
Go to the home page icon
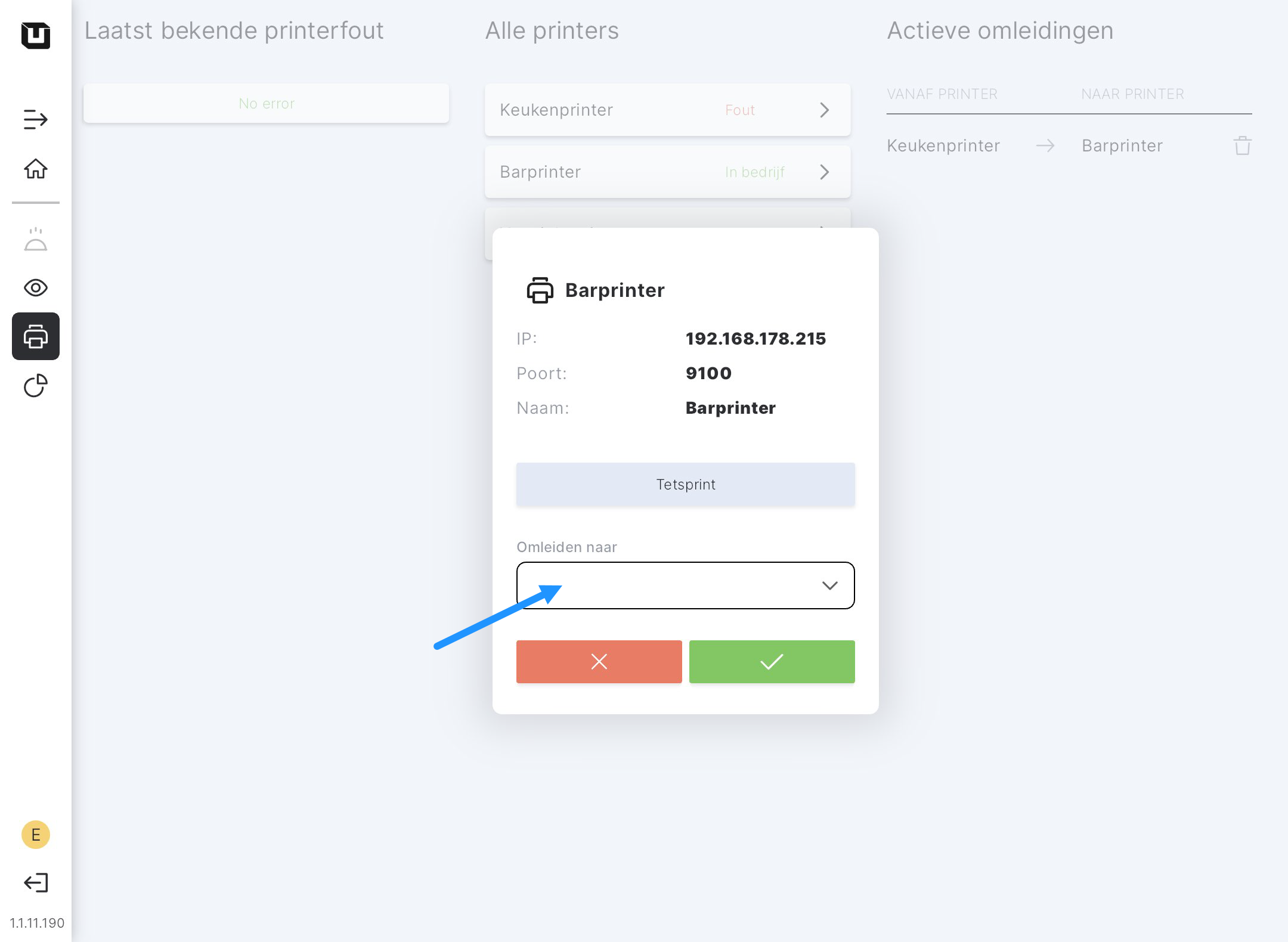tap(36, 169)
